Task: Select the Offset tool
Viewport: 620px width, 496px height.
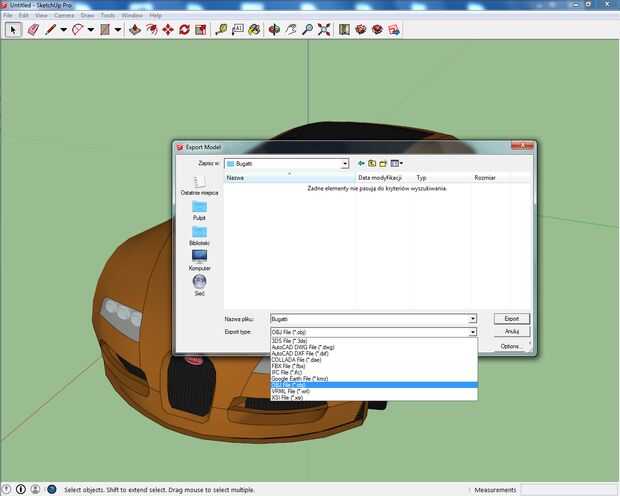Action: tap(151, 30)
